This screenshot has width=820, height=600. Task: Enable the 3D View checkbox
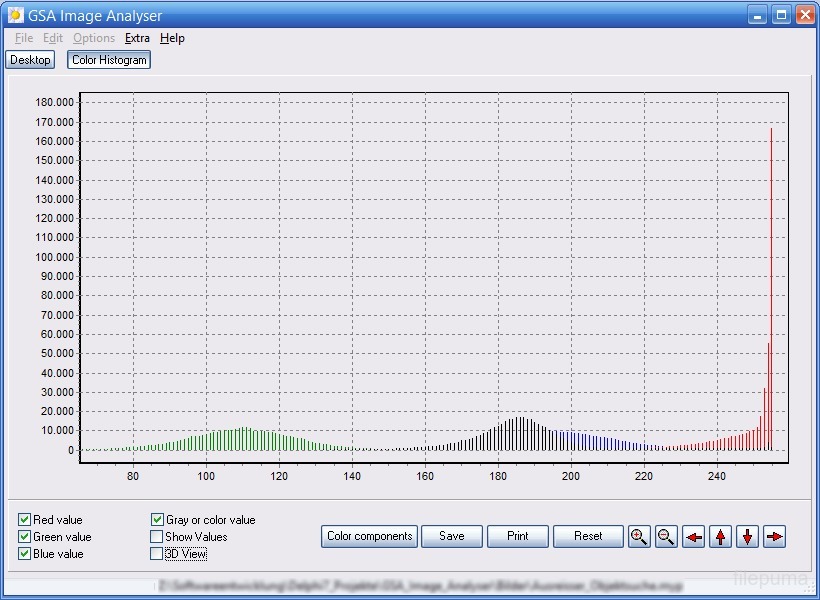156,554
